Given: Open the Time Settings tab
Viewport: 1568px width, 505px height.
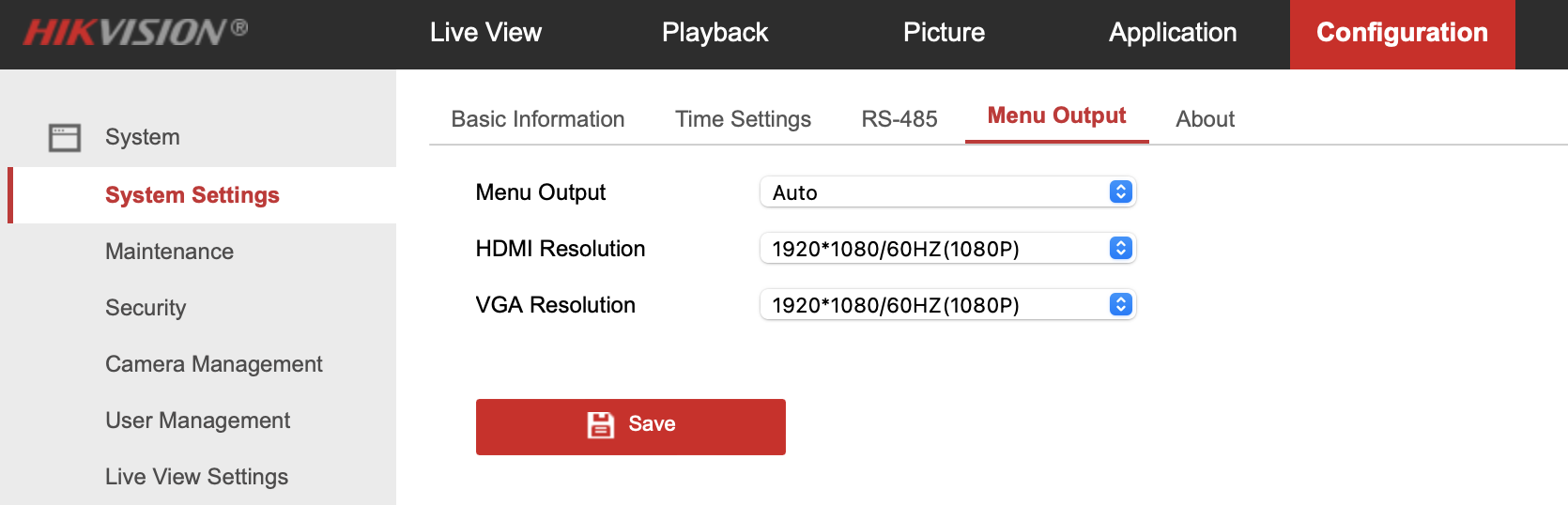Looking at the screenshot, I should tap(743, 119).
